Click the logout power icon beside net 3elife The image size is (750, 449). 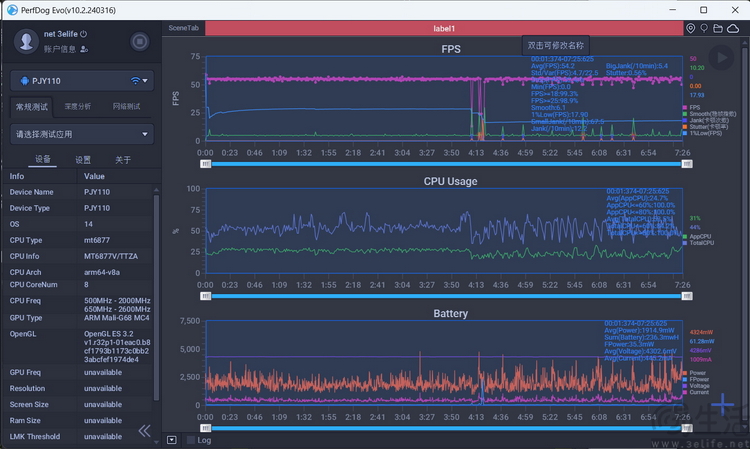(84, 34)
